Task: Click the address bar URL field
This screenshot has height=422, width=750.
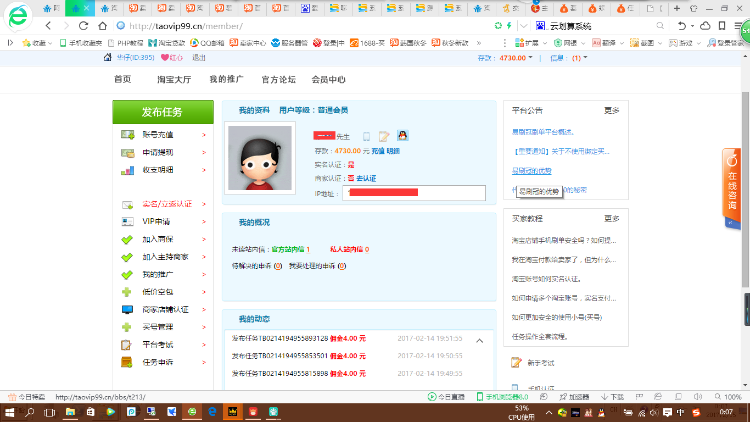Action: 306,26
